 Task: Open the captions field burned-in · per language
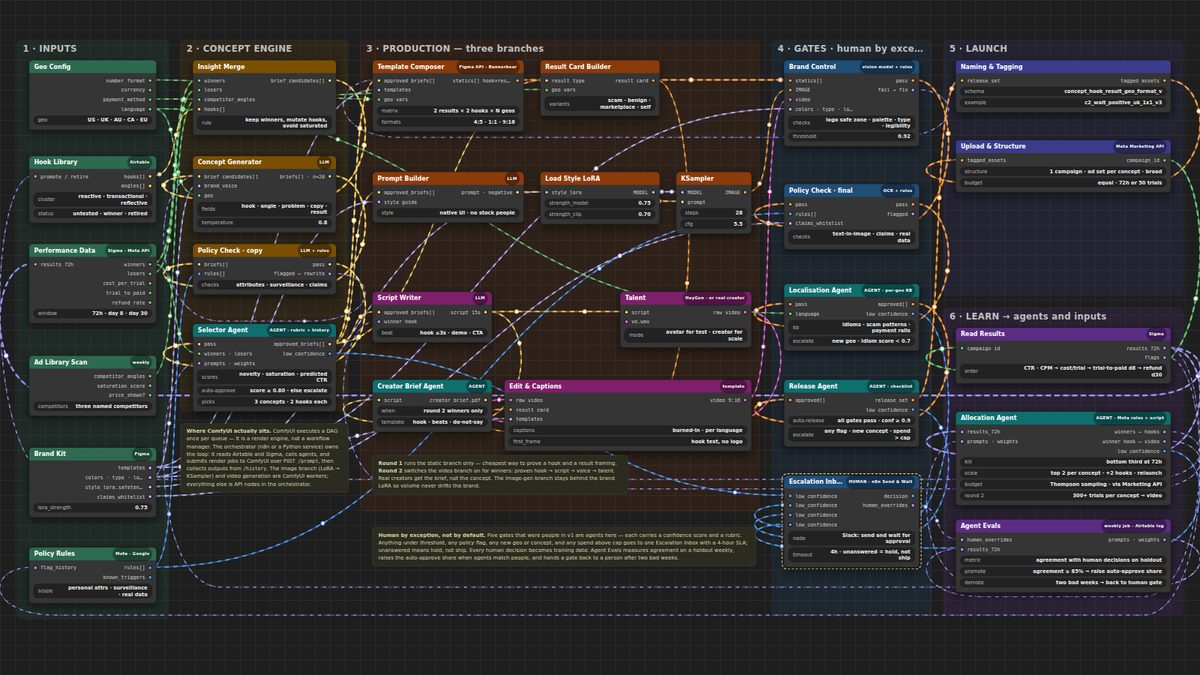(628, 429)
